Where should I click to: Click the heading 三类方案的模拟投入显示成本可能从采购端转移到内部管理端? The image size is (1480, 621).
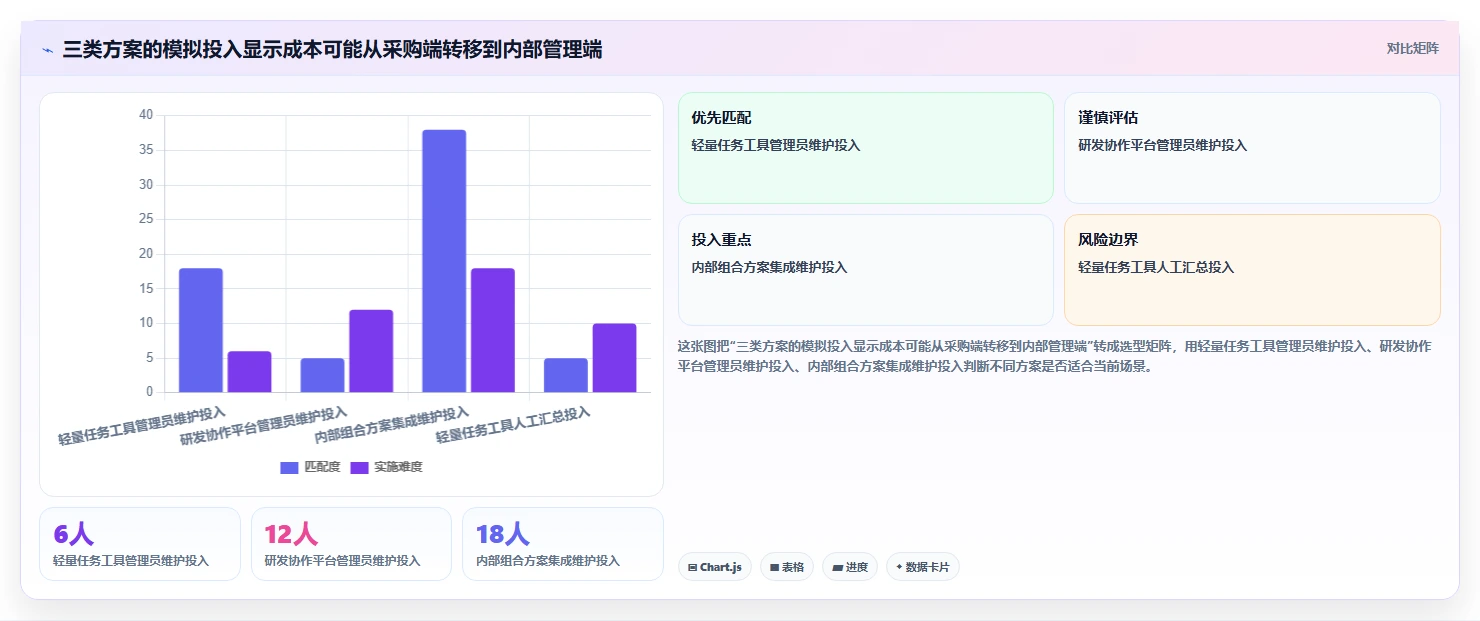click(x=332, y=49)
